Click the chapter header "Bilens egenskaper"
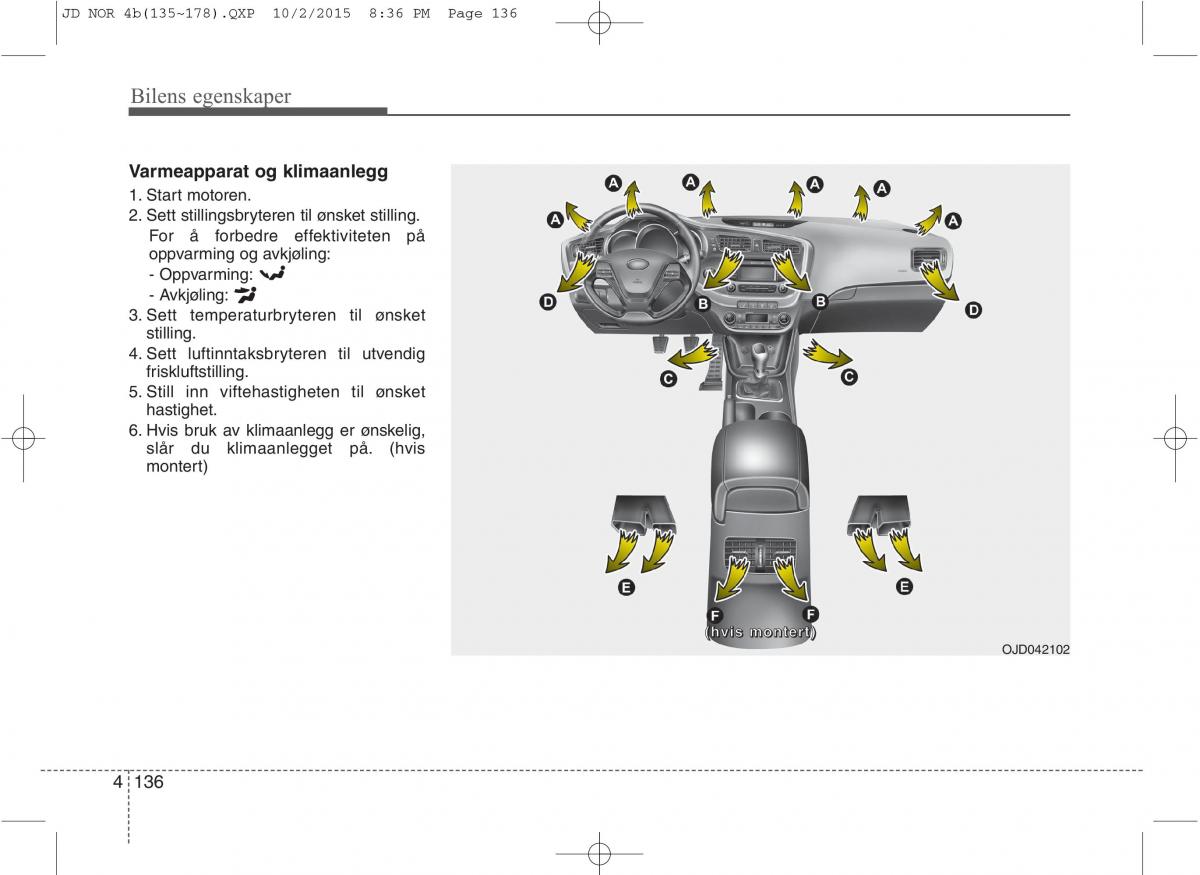 210,96
